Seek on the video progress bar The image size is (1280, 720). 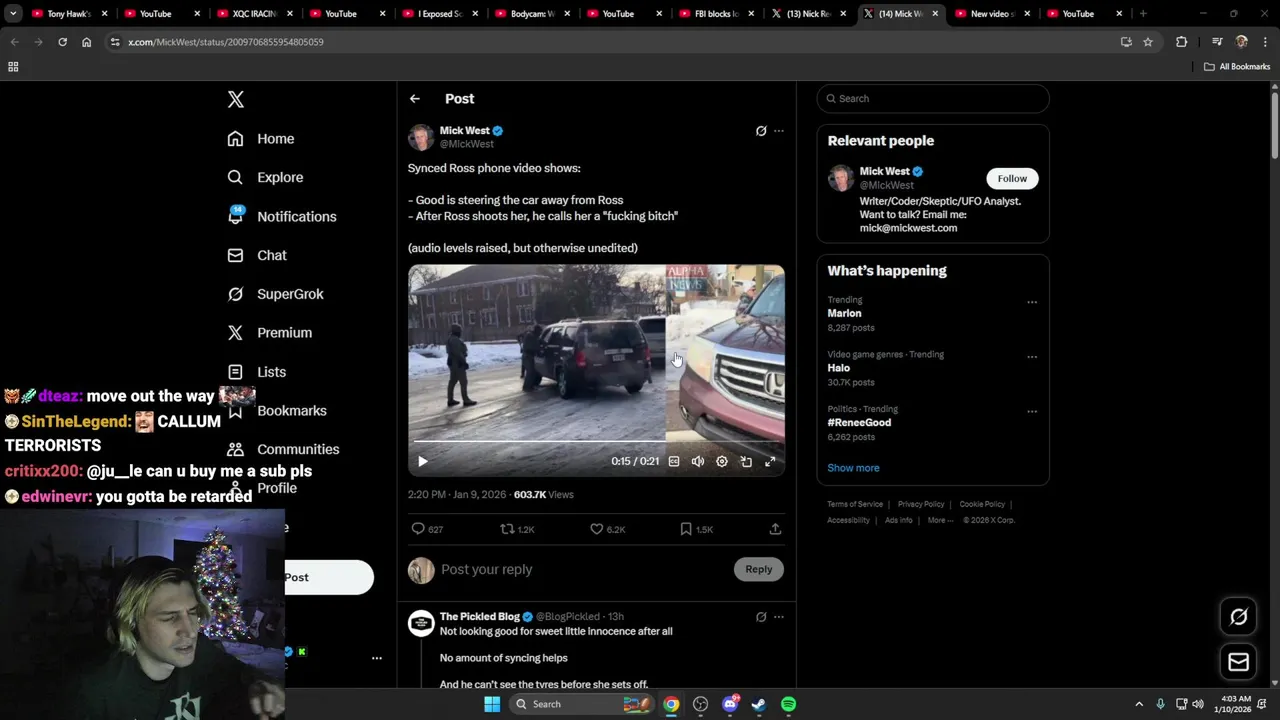pyautogui.click(x=596, y=441)
